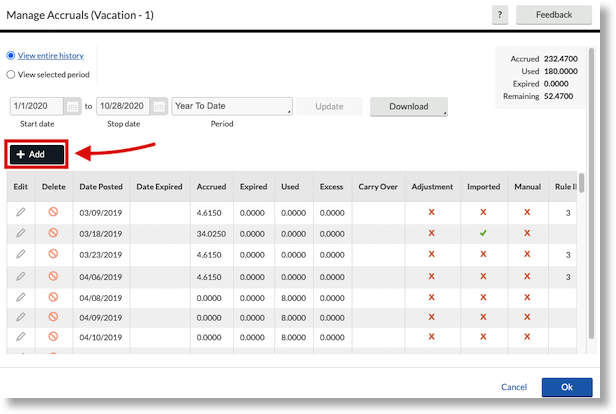
Task: Click the Update button
Action: point(329,106)
